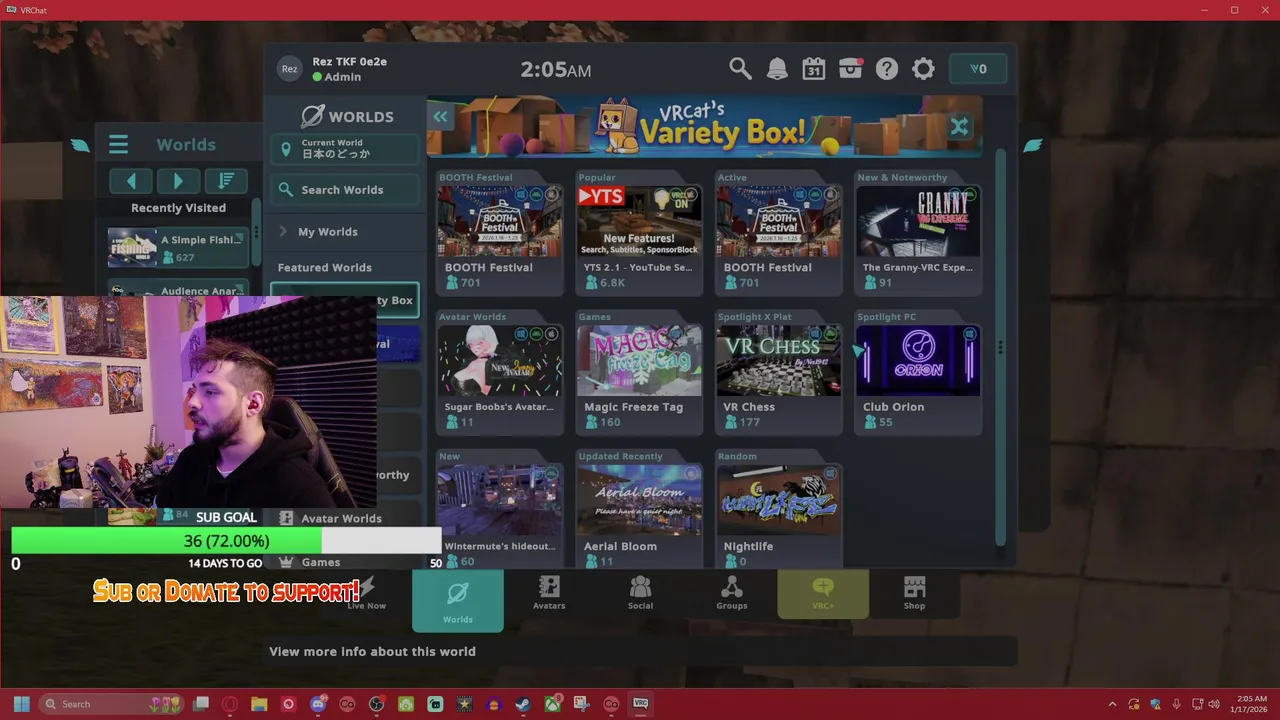The height and width of the screenshot is (720, 1280).
Task: Open the magnifier search icon in header
Action: pyautogui.click(x=740, y=68)
